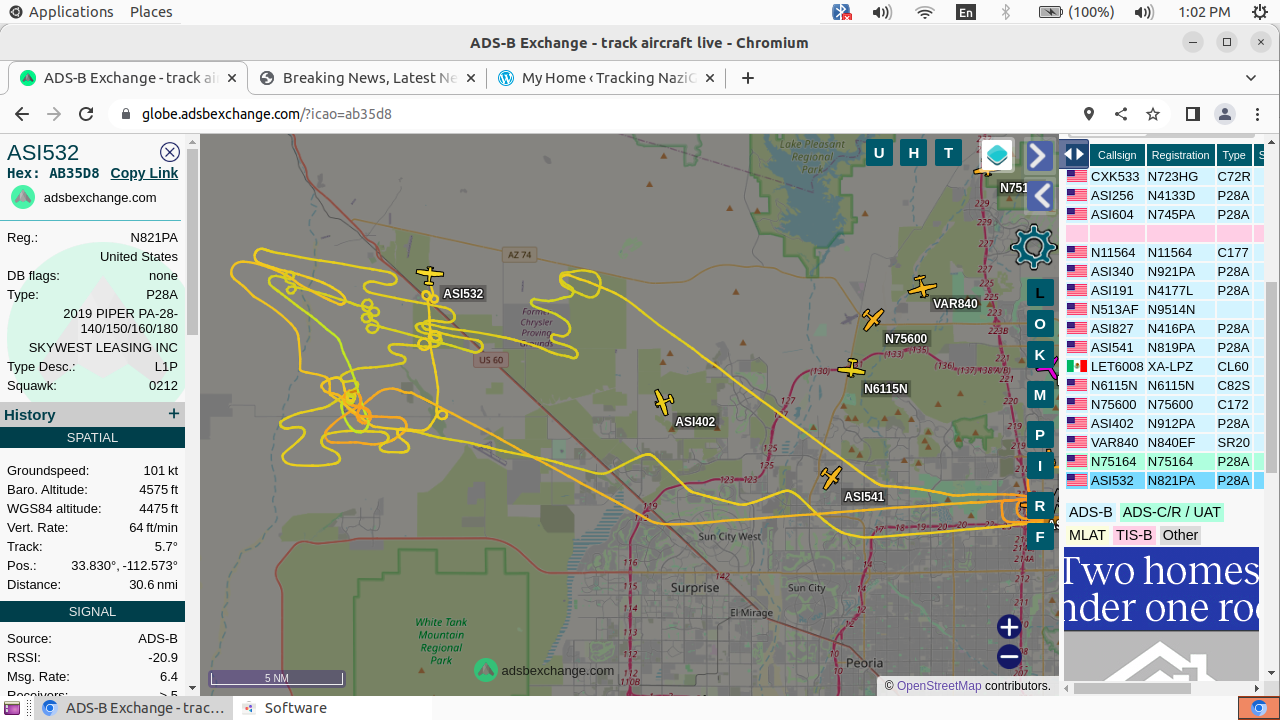The height and width of the screenshot is (720, 1280).
Task: Open the tab search dropdown chevron
Action: (1251, 78)
